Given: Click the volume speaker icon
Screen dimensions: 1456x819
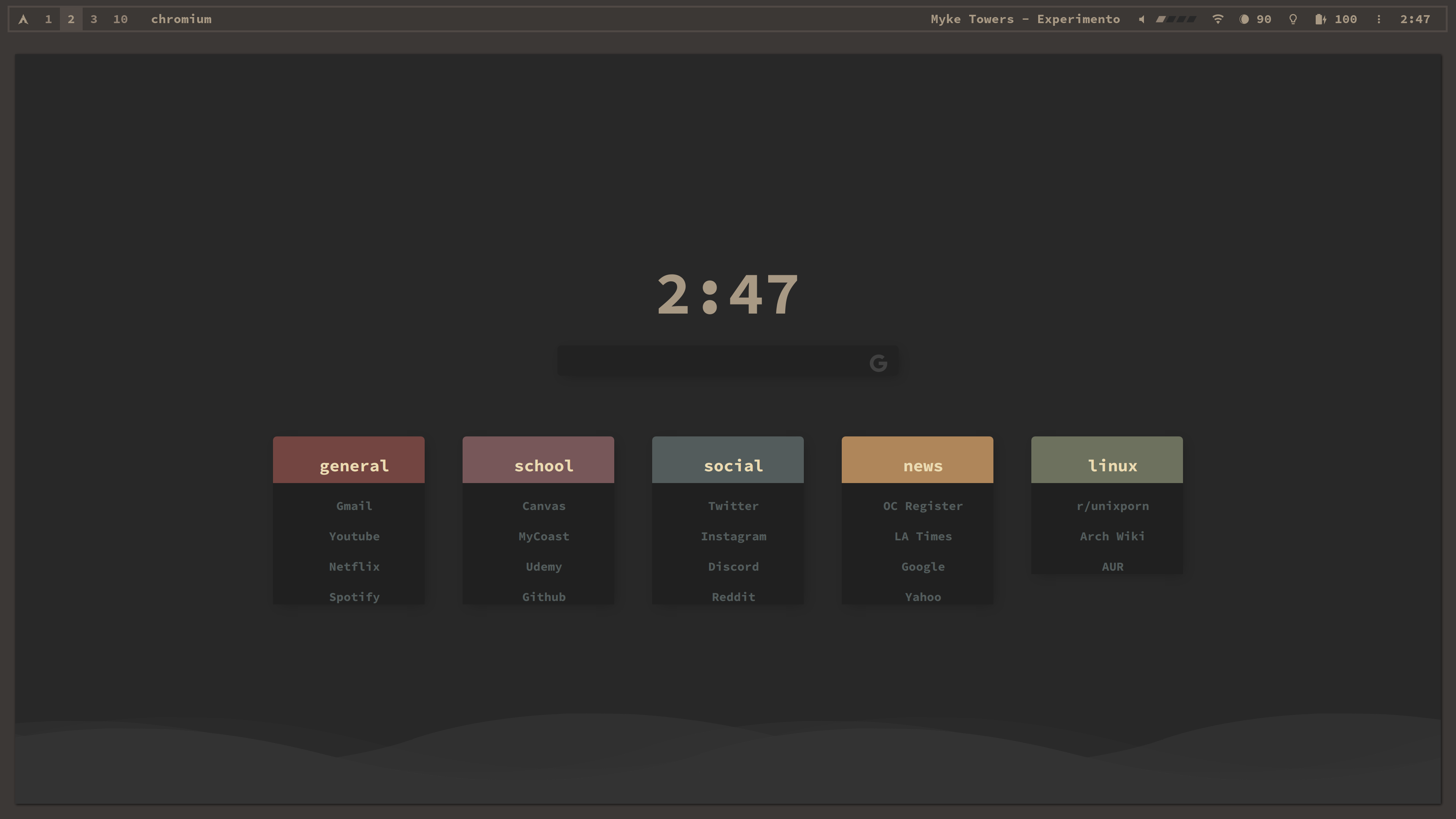Looking at the screenshot, I should pos(1141,19).
